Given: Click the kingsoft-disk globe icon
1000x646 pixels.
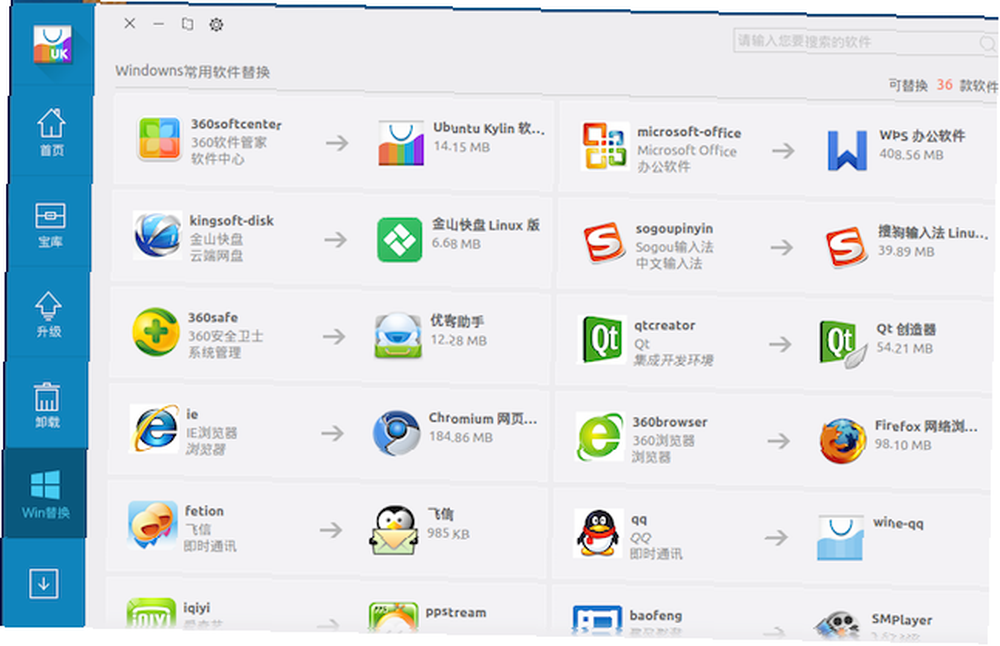Looking at the screenshot, I should coord(157,235).
